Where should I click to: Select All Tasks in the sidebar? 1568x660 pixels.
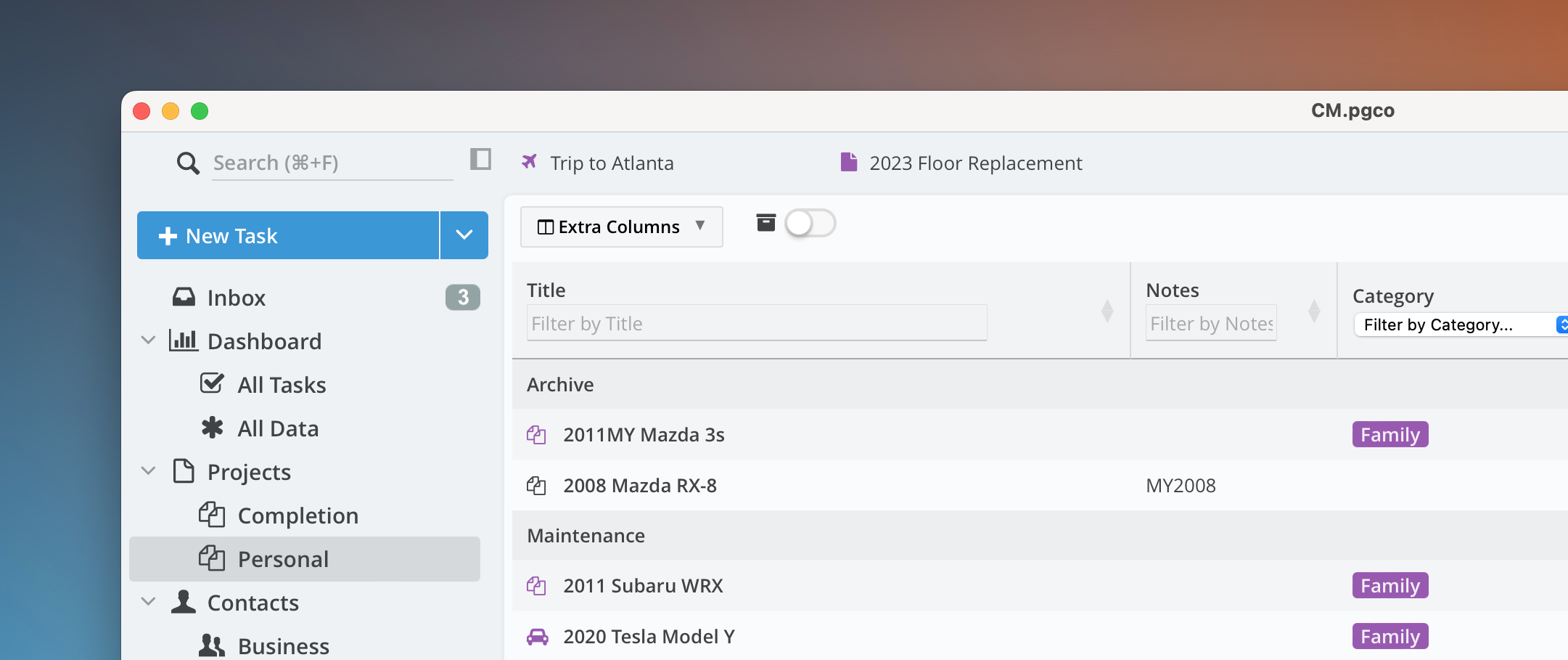pos(282,385)
